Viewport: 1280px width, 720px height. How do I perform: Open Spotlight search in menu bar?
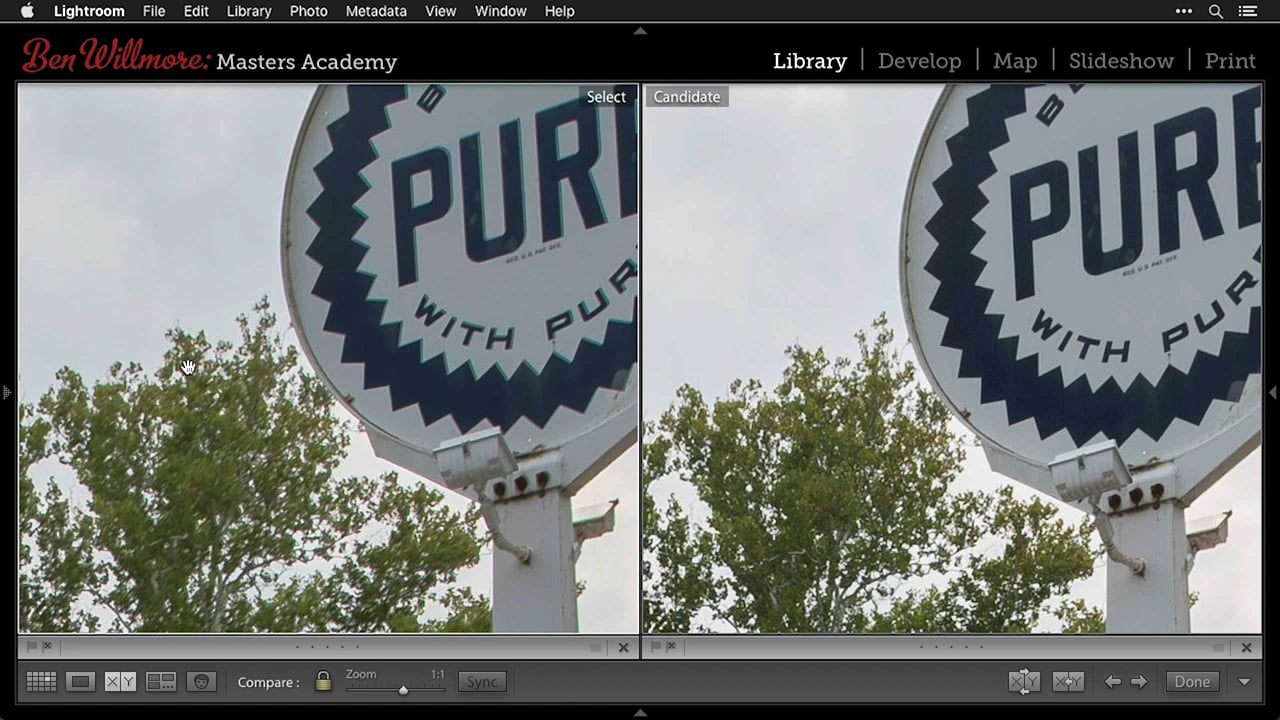point(1216,11)
